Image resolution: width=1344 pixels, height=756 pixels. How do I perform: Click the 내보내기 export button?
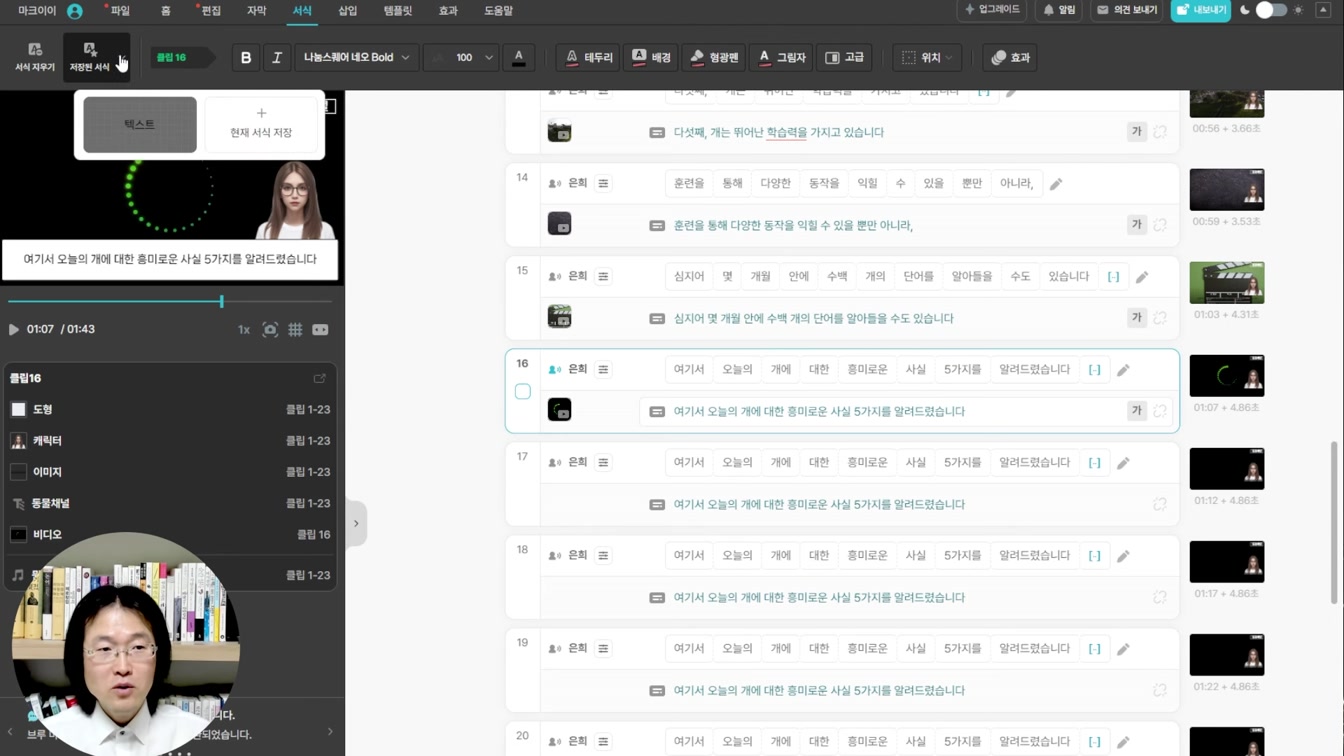point(1201,10)
